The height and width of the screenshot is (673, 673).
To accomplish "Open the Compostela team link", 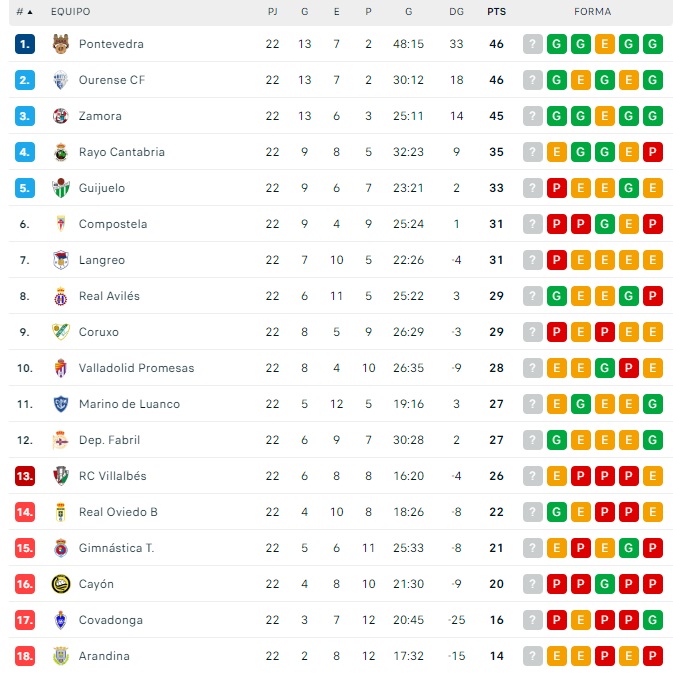I will pos(113,224).
